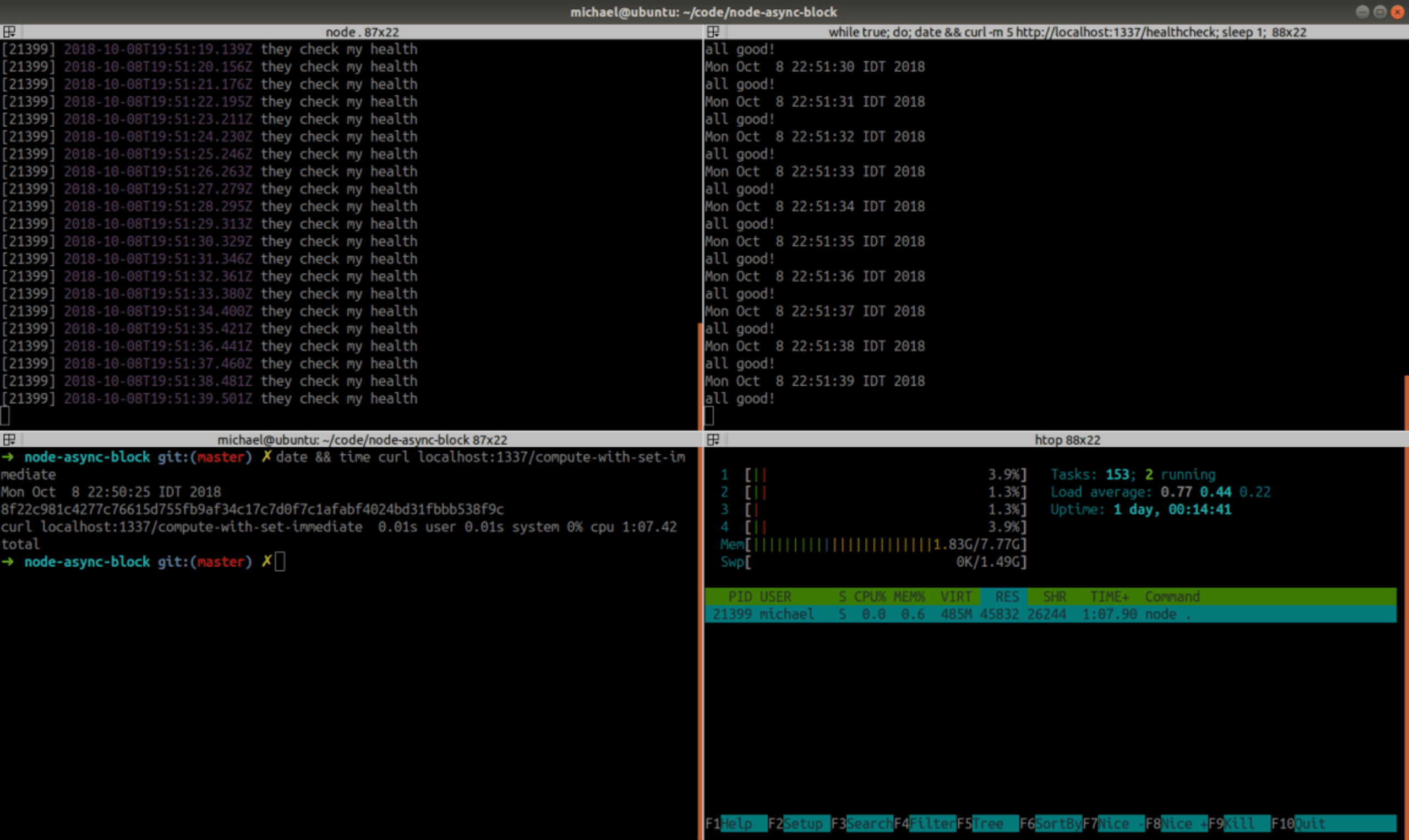
Task: Click F10 Quit in htop footer
Action: tap(1333, 823)
